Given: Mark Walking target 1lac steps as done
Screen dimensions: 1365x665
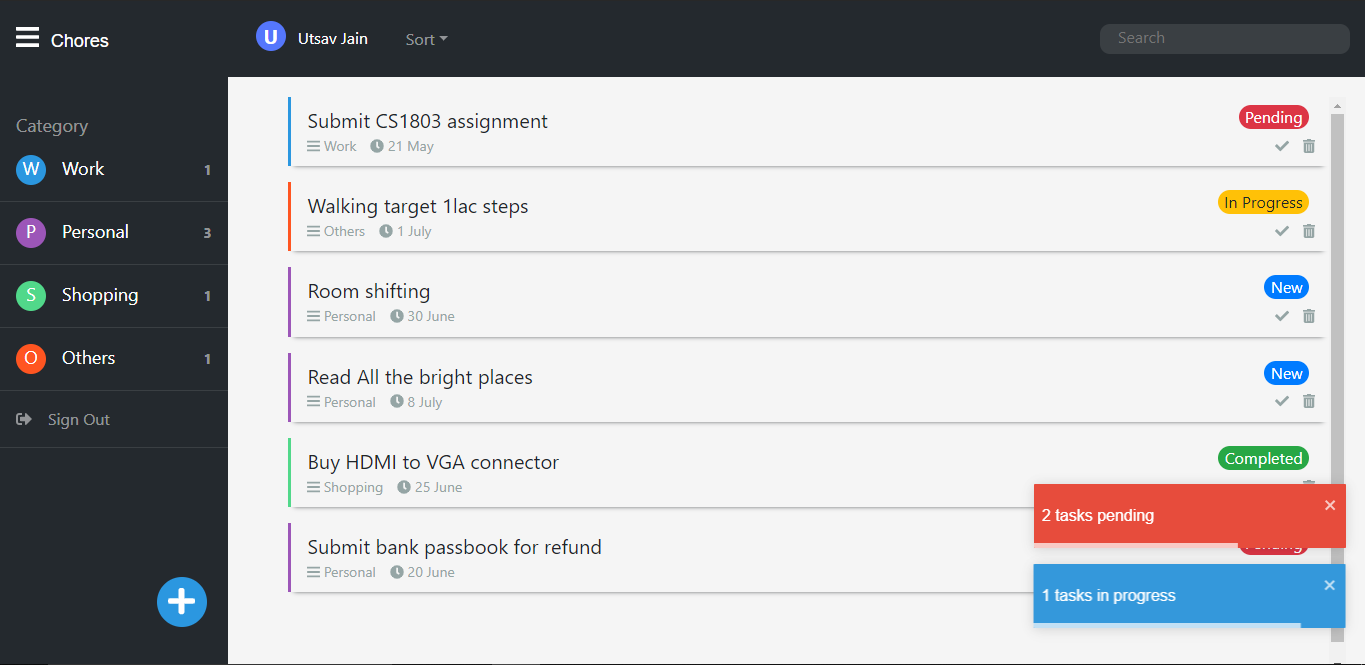Looking at the screenshot, I should pyautogui.click(x=1282, y=231).
